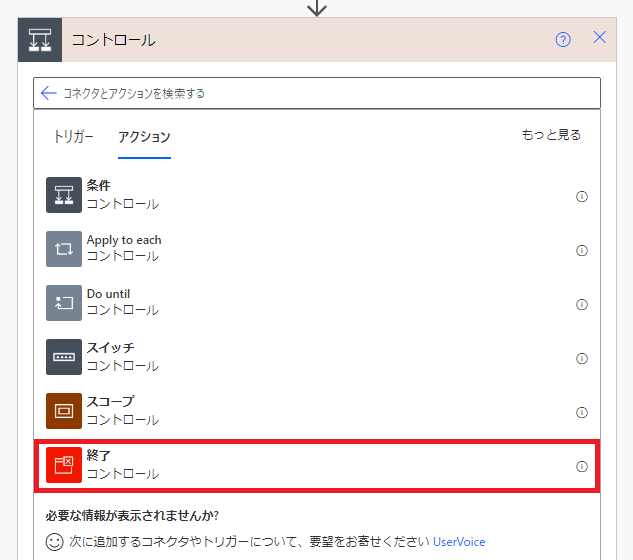Click the Control connector header icon
The height and width of the screenshot is (560, 633).
(x=40, y=40)
